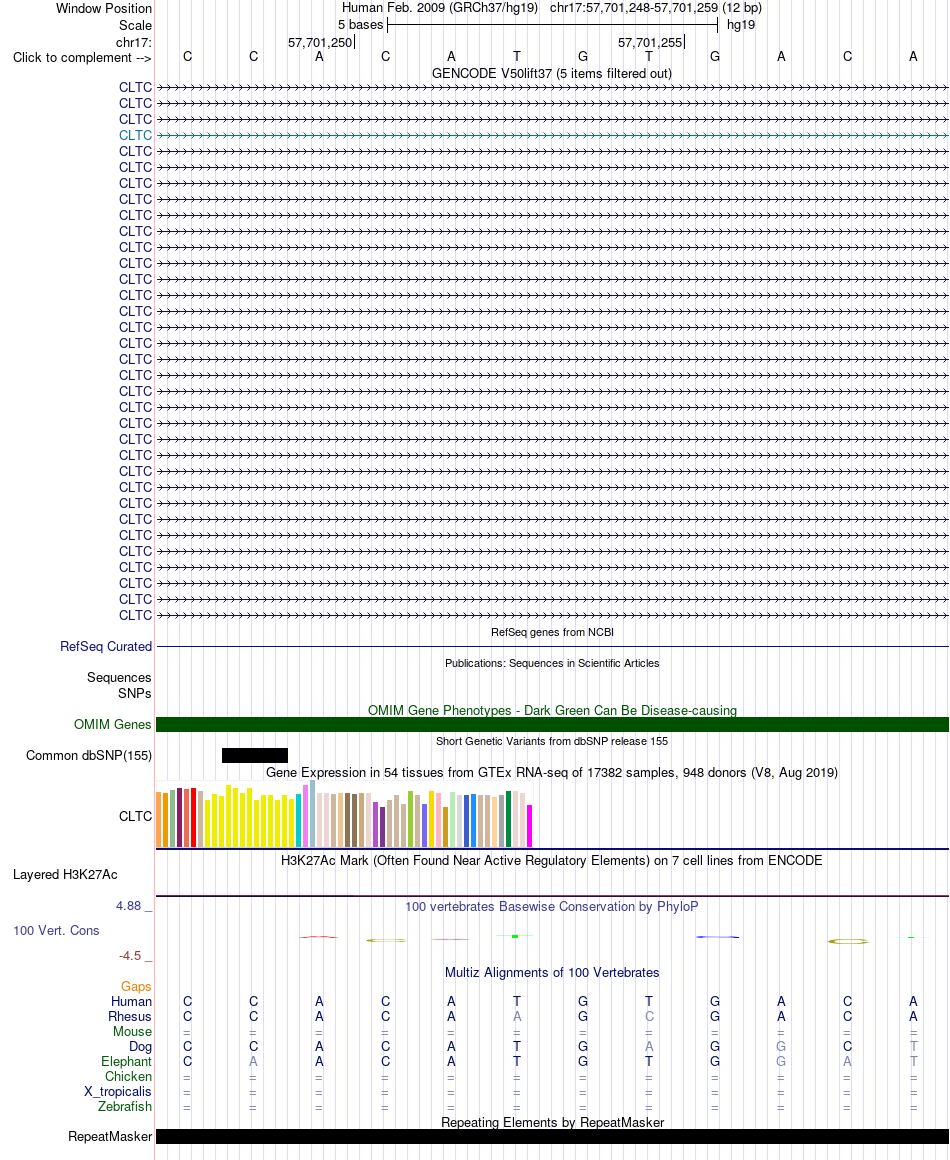This screenshot has height=1160, width=950.
Task: Click the OMIM Gene Phenotypes track title
Action: 552,711
